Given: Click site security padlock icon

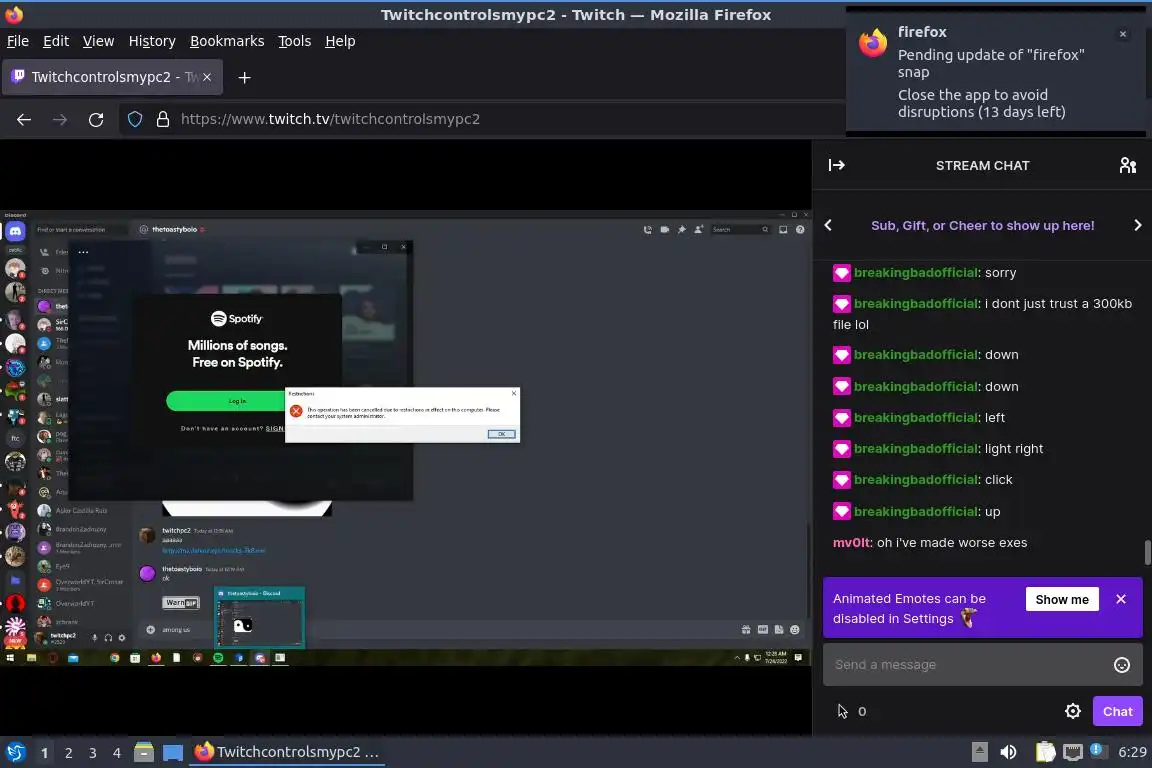Looking at the screenshot, I should 163,119.
